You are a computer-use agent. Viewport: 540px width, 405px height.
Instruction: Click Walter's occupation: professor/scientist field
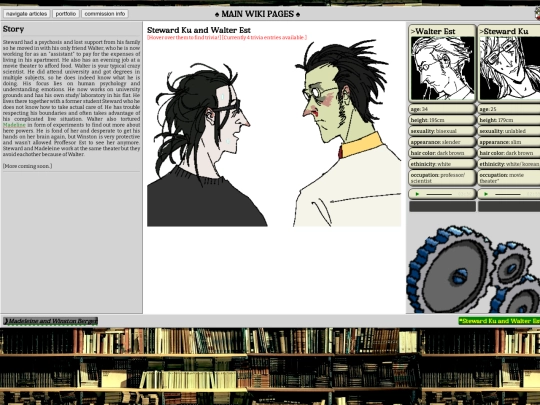pyautogui.click(x=442, y=178)
